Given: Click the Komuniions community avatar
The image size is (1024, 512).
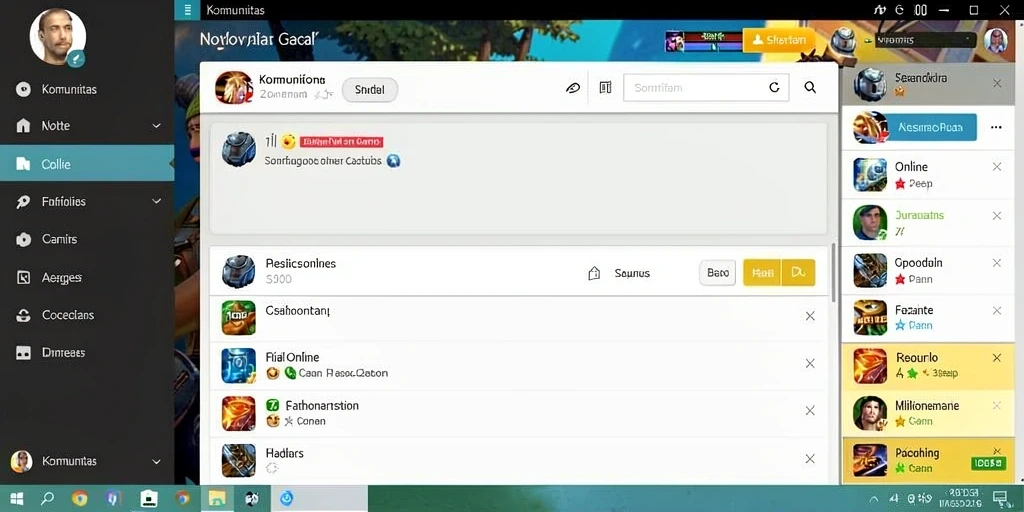Looking at the screenshot, I should click(234, 88).
